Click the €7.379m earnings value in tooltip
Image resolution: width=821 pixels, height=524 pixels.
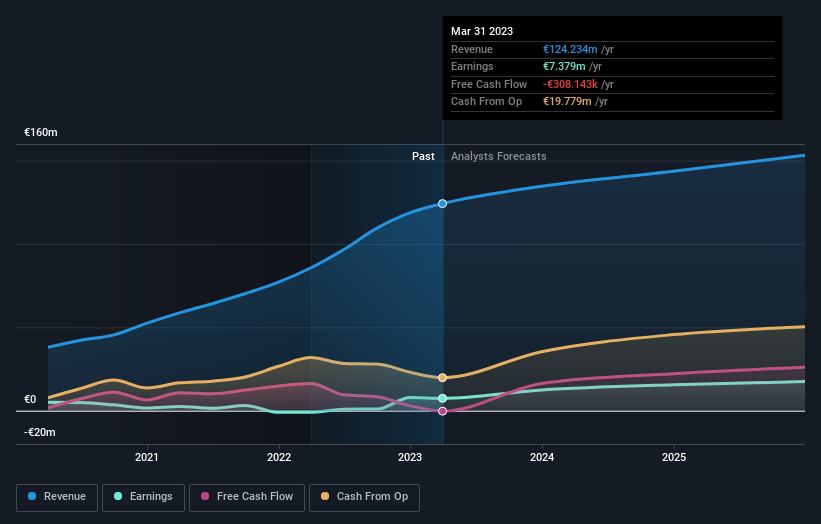564,66
